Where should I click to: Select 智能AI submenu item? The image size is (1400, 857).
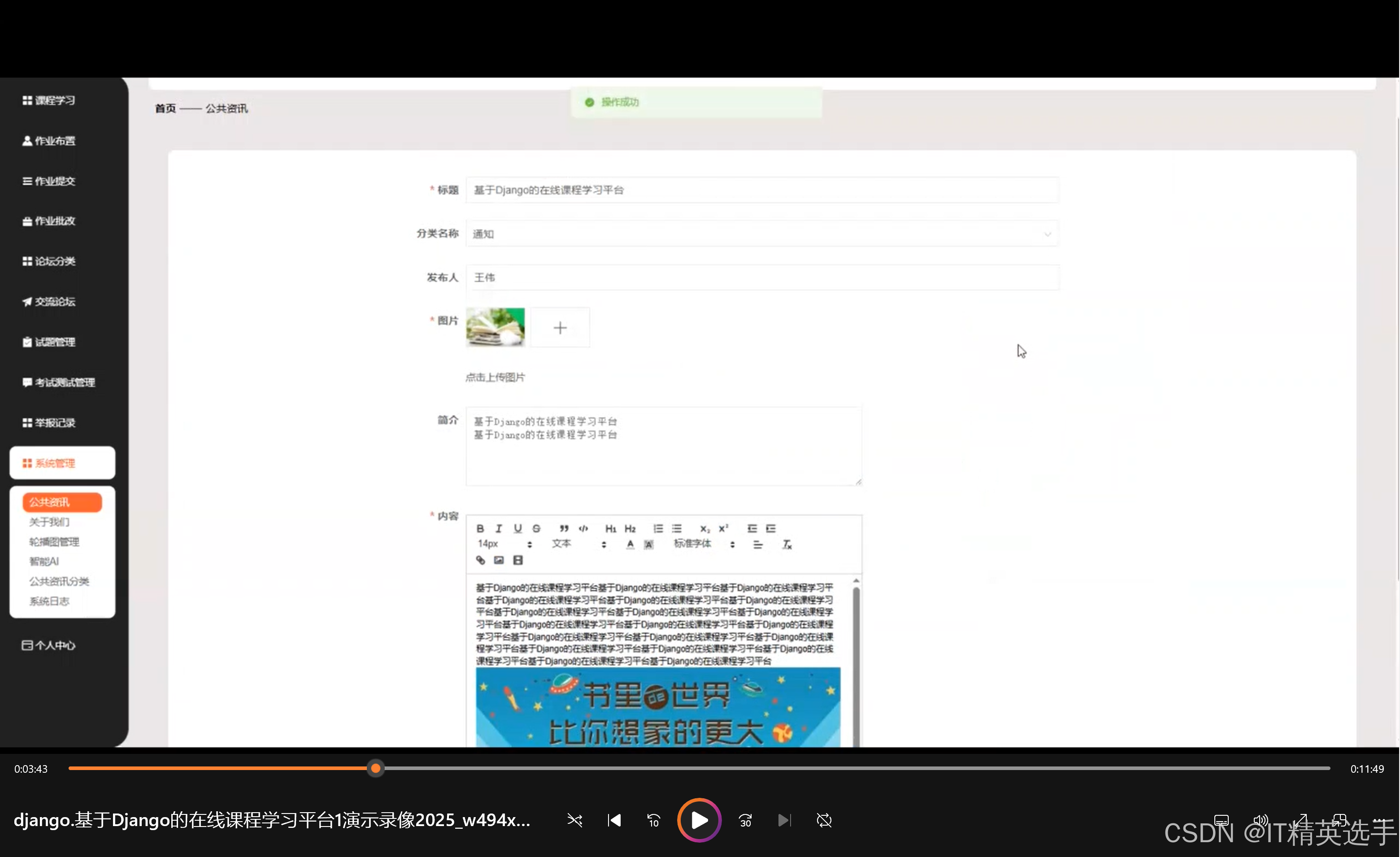[x=44, y=561]
